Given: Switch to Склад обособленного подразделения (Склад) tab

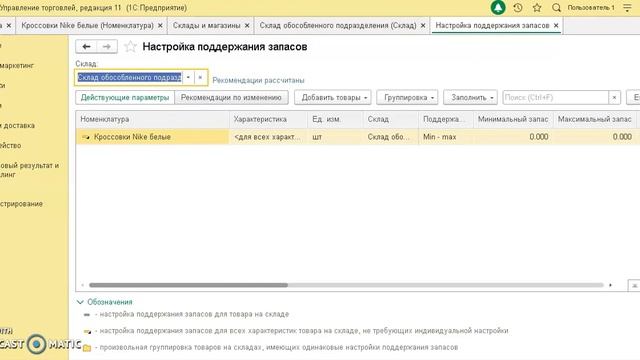Looking at the screenshot, I should click(x=338, y=25).
